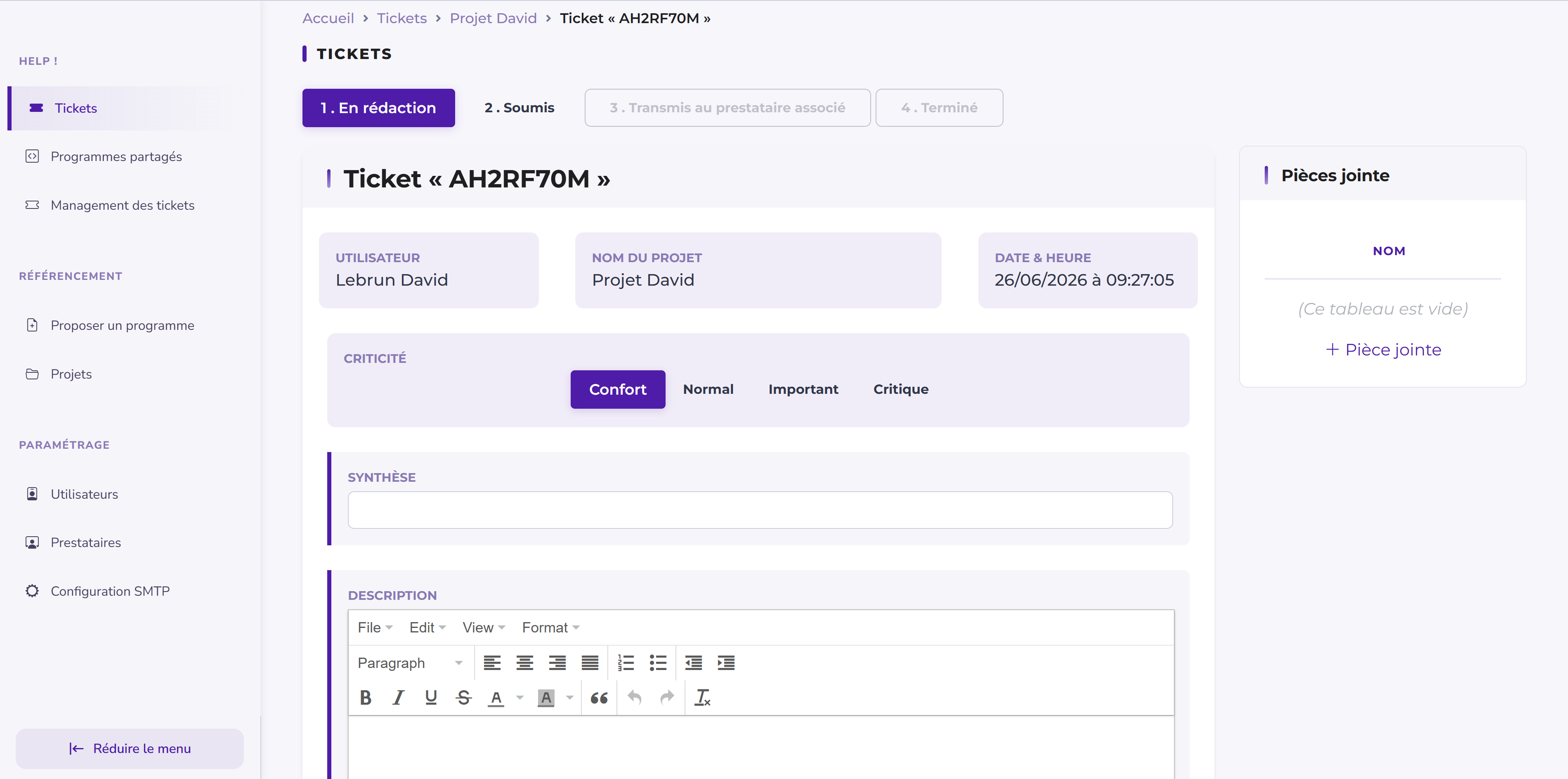Click the Proposer un programme file icon

[x=32, y=325]
